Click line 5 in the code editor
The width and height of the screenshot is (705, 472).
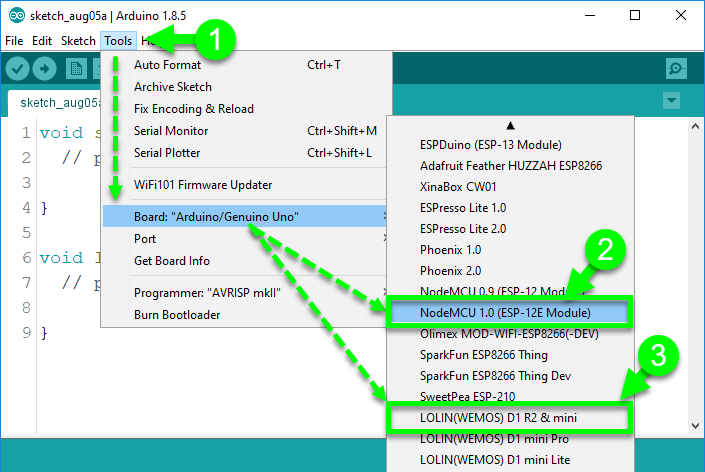point(67,232)
